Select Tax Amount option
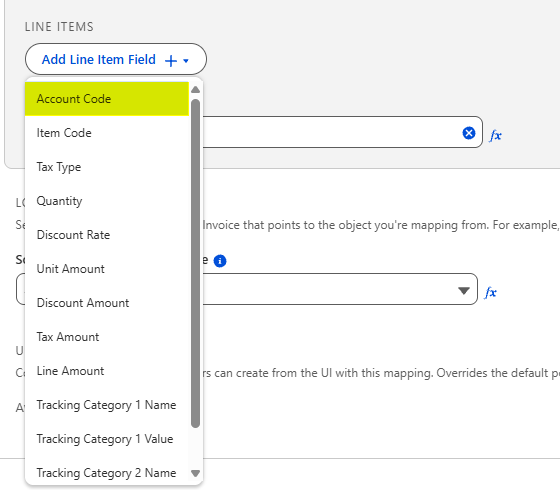This screenshot has width=560, height=490. pos(107,337)
